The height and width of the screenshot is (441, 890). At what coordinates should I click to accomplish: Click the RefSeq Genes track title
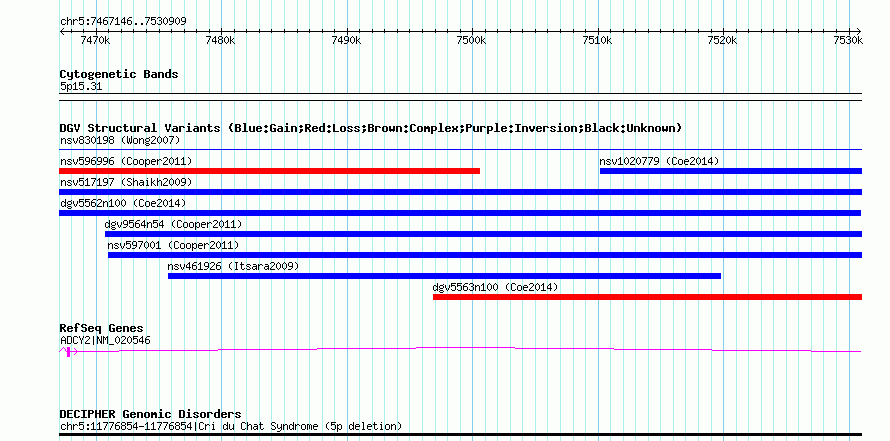pos(102,328)
